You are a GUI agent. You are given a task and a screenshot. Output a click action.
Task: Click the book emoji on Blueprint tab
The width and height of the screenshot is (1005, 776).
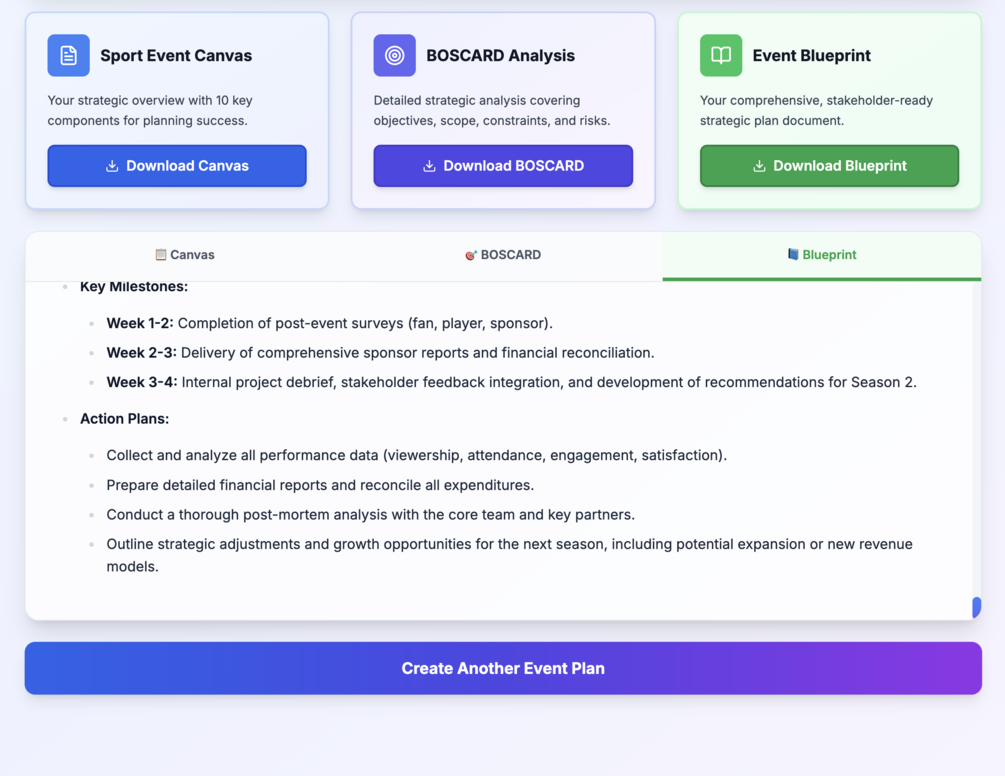point(793,255)
